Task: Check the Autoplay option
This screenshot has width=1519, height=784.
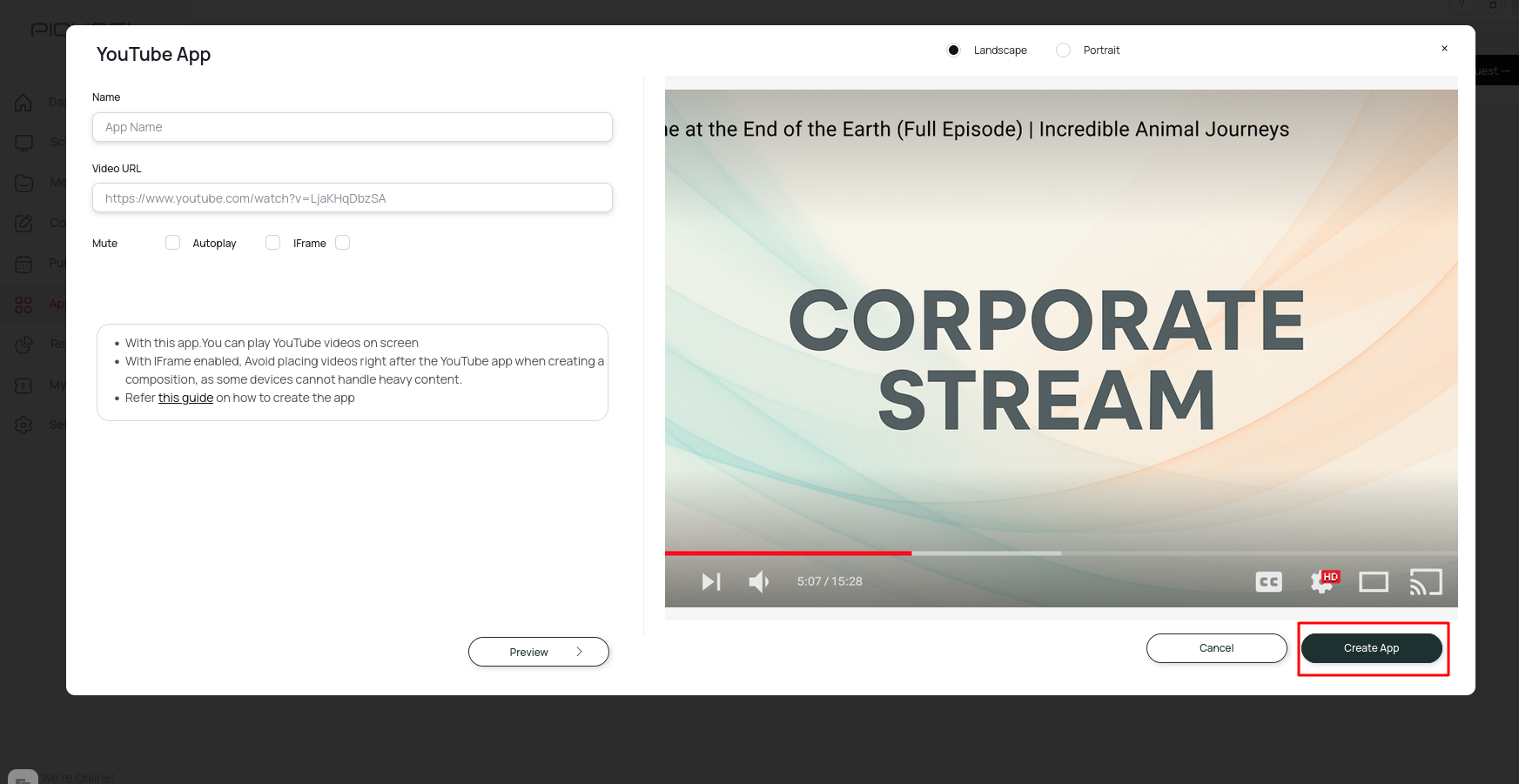Action: [272, 243]
